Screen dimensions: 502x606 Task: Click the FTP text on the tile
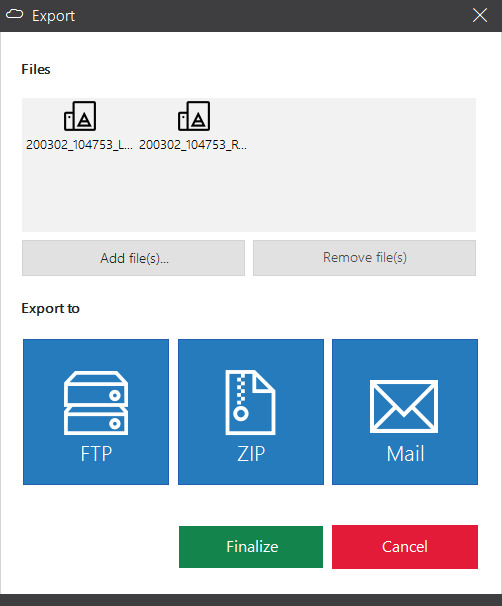click(96, 454)
